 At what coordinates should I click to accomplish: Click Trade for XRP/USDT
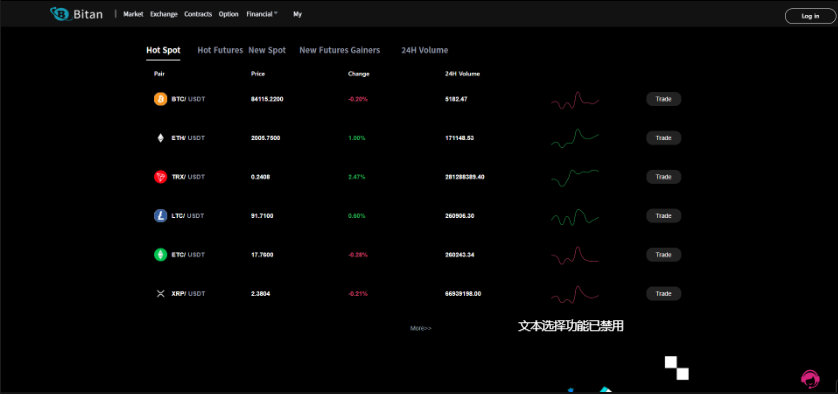pyautogui.click(x=664, y=294)
